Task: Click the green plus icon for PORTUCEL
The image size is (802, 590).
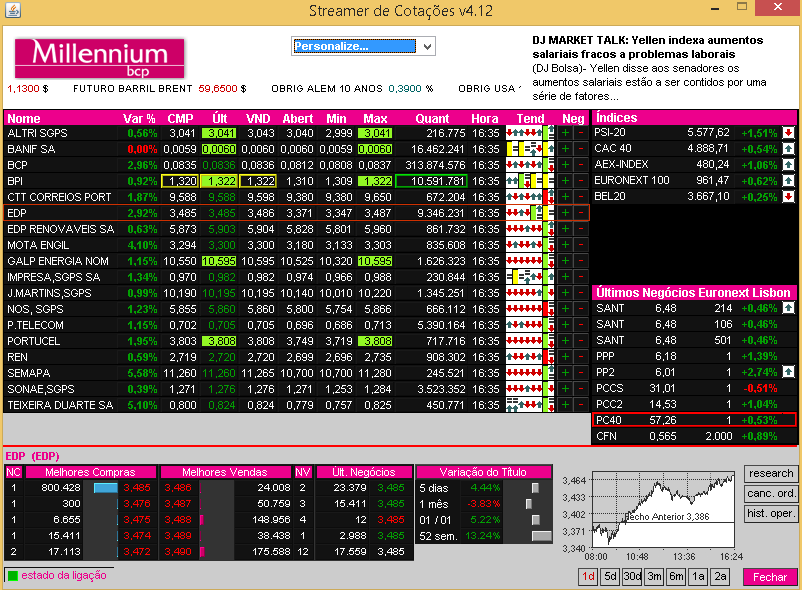Action: pyautogui.click(x=565, y=341)
